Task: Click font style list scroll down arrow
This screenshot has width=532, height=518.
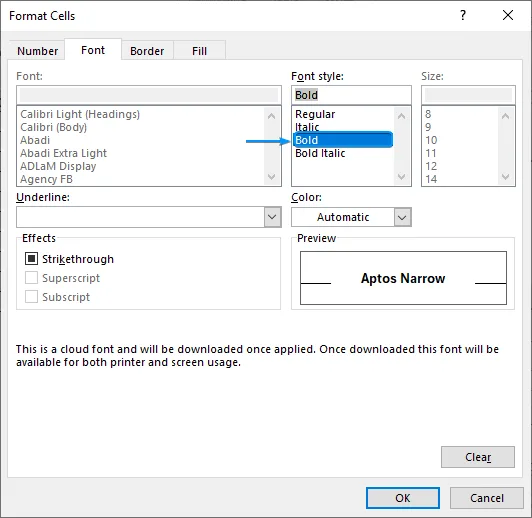Action: tap(401, 177)
